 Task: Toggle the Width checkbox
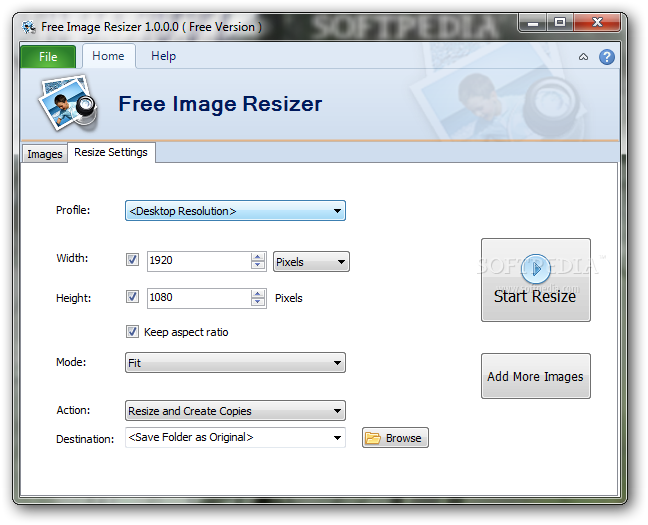[x=132, y=260]
